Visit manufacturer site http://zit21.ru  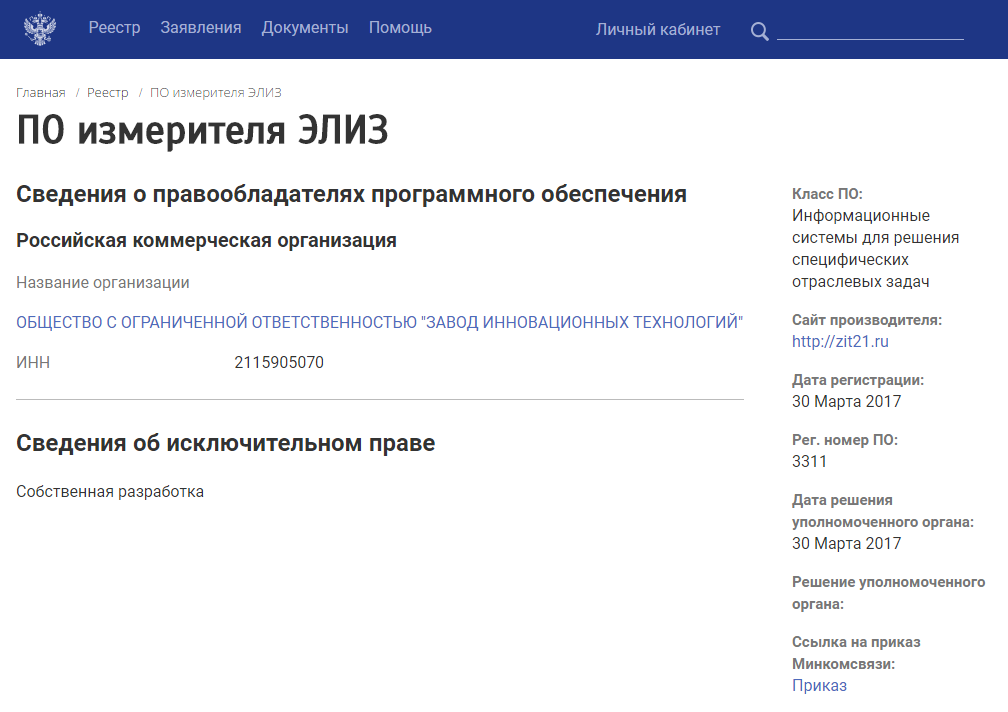pos(840,341)
